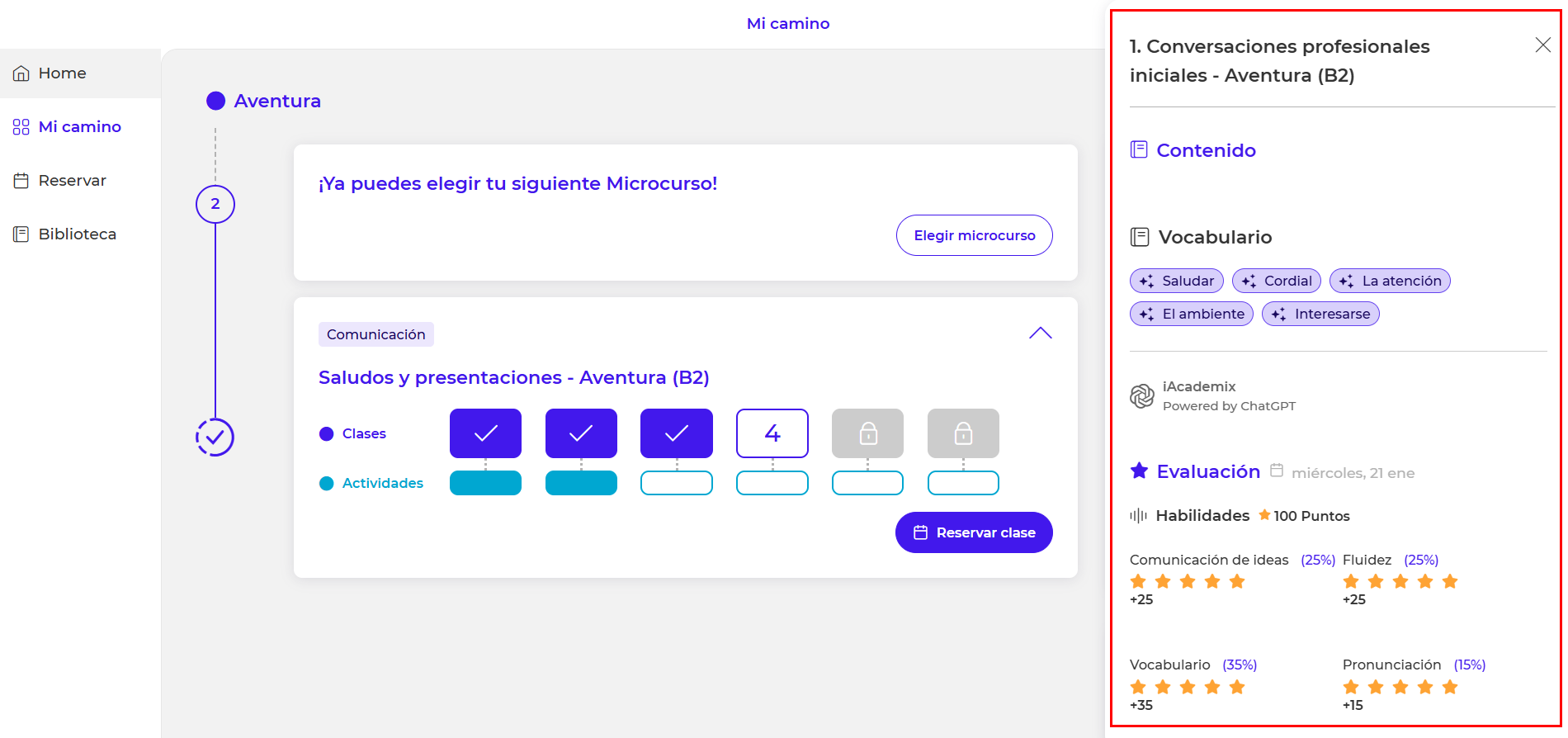Viewport: 1568px width, 738px height.
Task: Click the Interesarse vocabulary chip
Action: click(x=1320, y=315)
